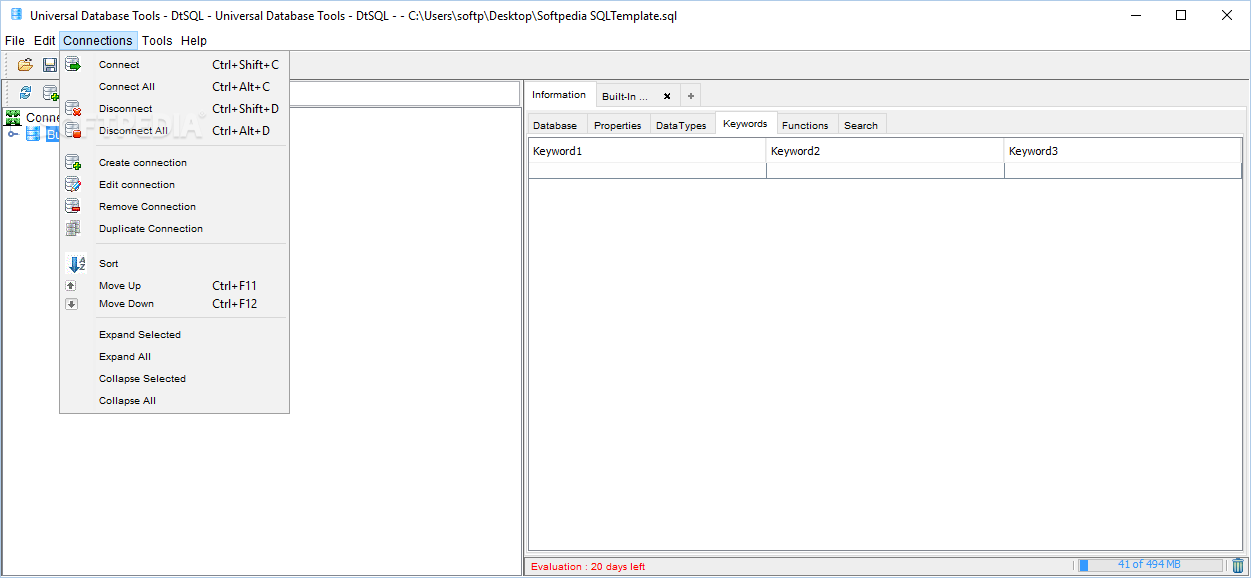Select Edit connection from the menu
Image resolution: width=1251 pixels, height=578 pixels.
(x=174, y=185)
